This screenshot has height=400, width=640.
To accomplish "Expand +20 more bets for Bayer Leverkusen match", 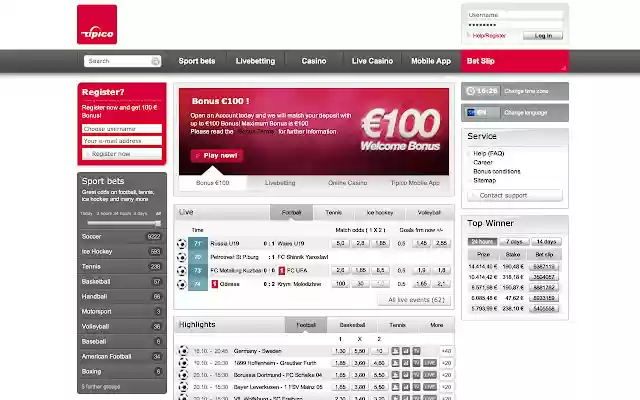I will click(446, 387).
